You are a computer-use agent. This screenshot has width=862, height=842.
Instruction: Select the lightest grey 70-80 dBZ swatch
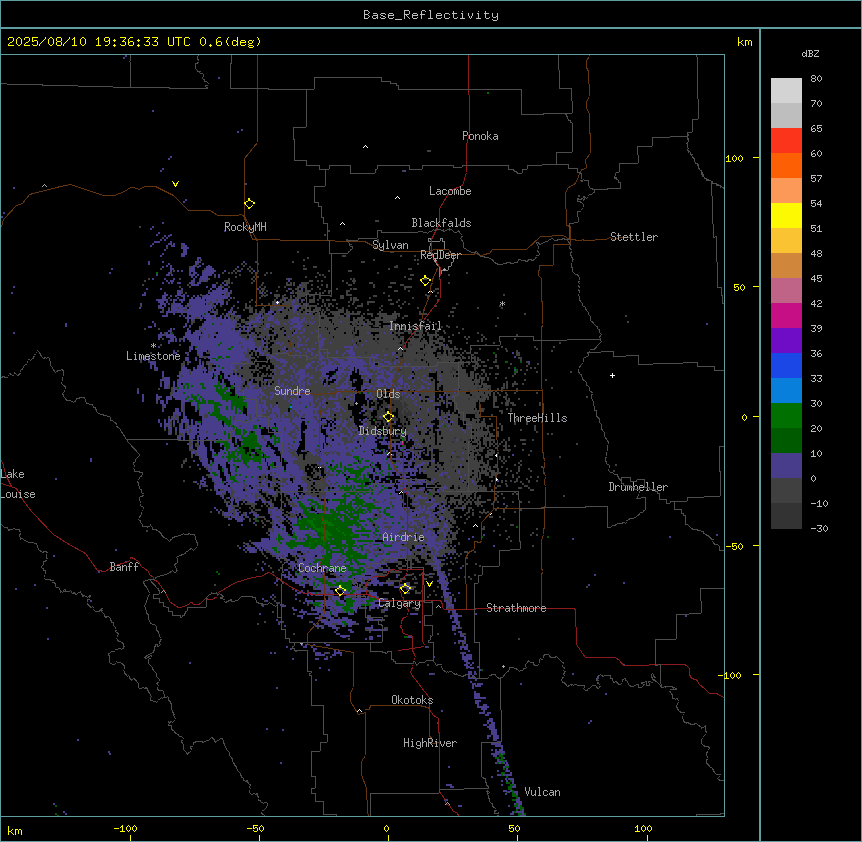(786, 91)
